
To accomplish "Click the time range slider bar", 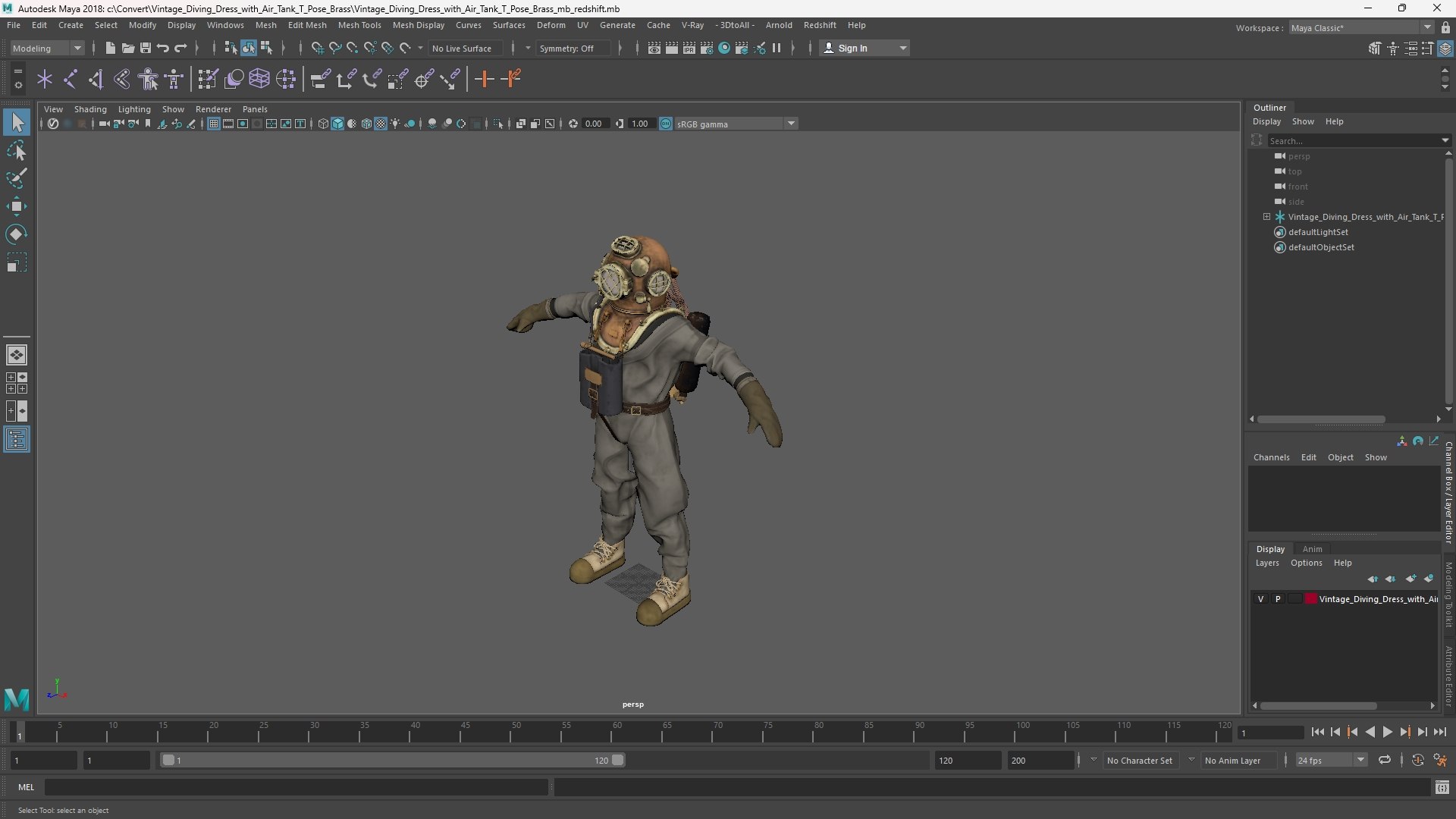I will pos(392,760).
